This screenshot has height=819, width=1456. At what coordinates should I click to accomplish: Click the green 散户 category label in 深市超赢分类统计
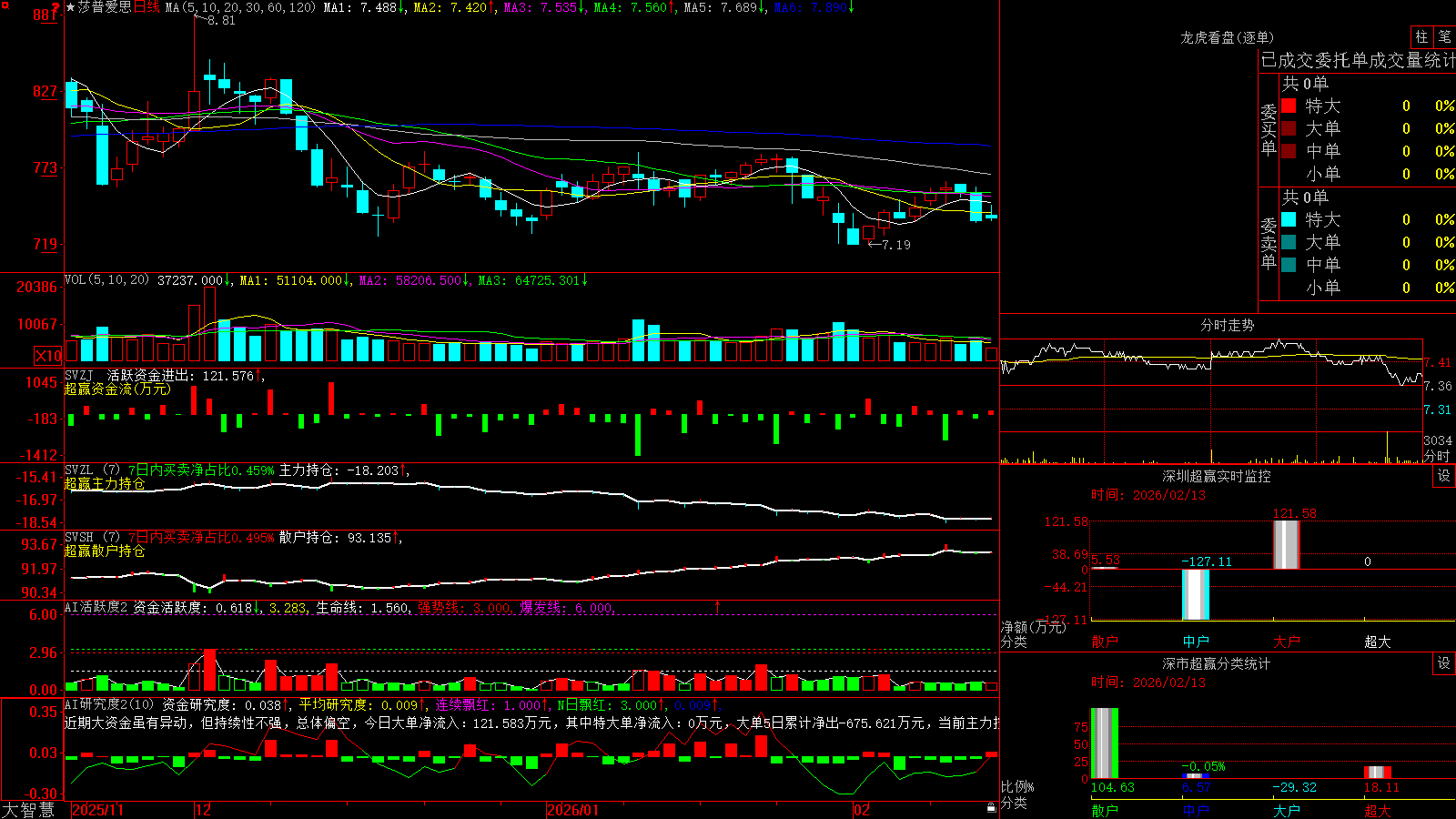1105,811
